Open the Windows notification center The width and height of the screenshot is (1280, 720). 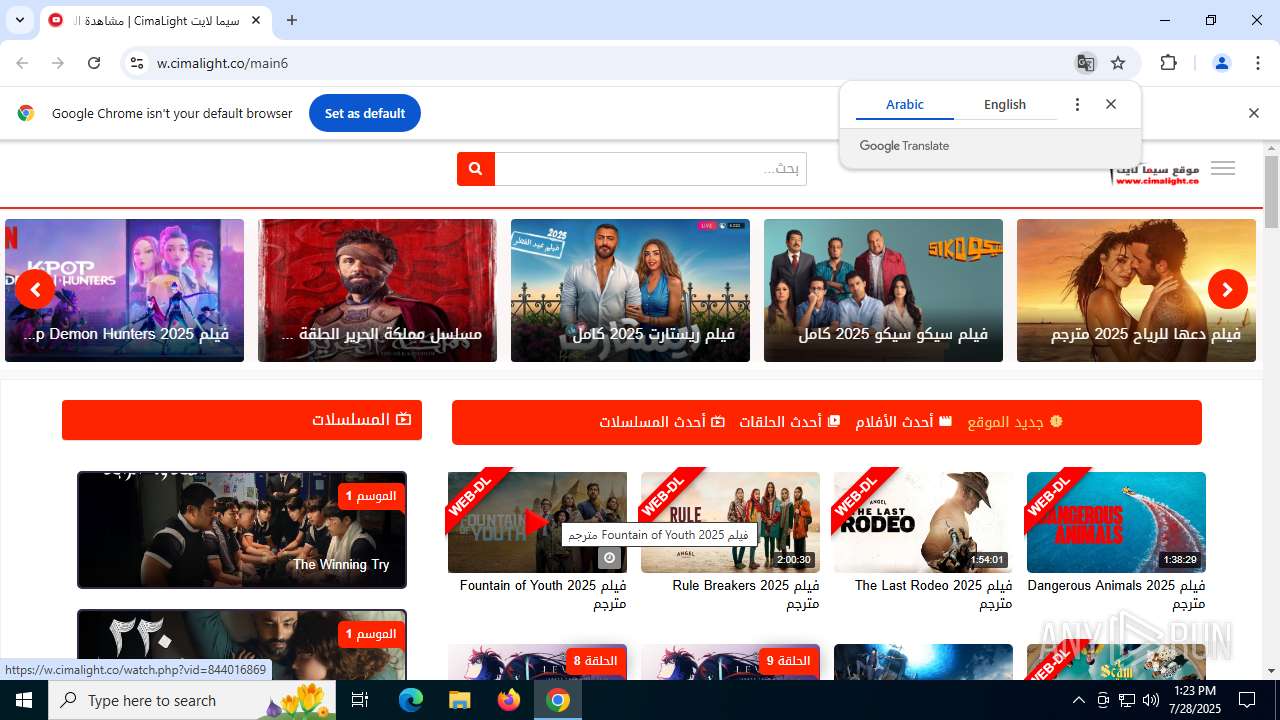pos(1247,700)
